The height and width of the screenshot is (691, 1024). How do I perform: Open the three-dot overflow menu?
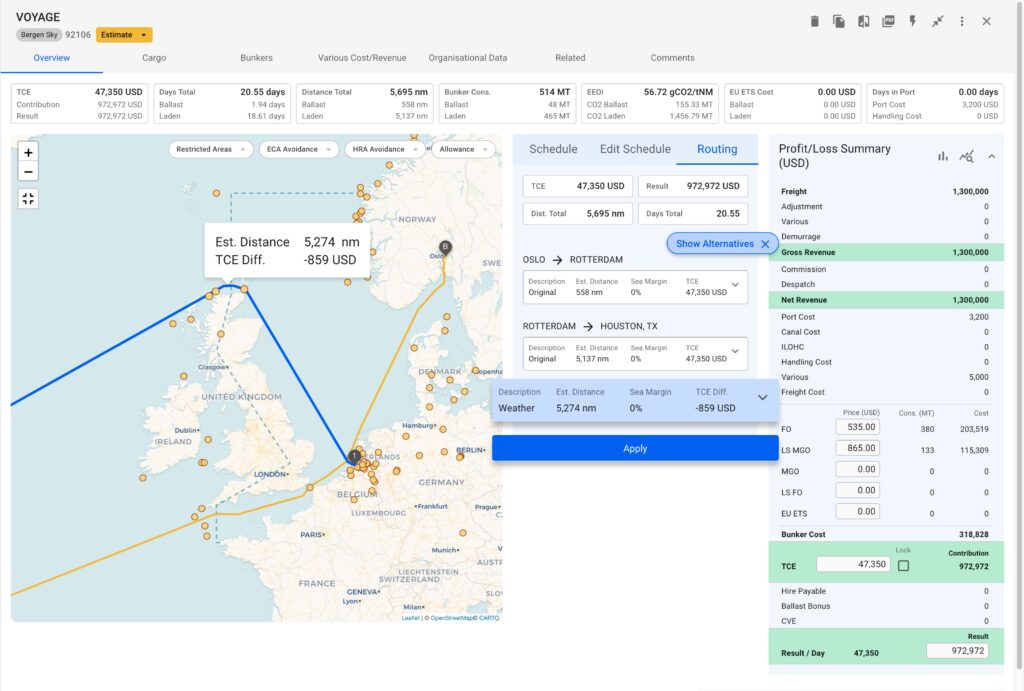pyautogui.click(x=962, y=20)
